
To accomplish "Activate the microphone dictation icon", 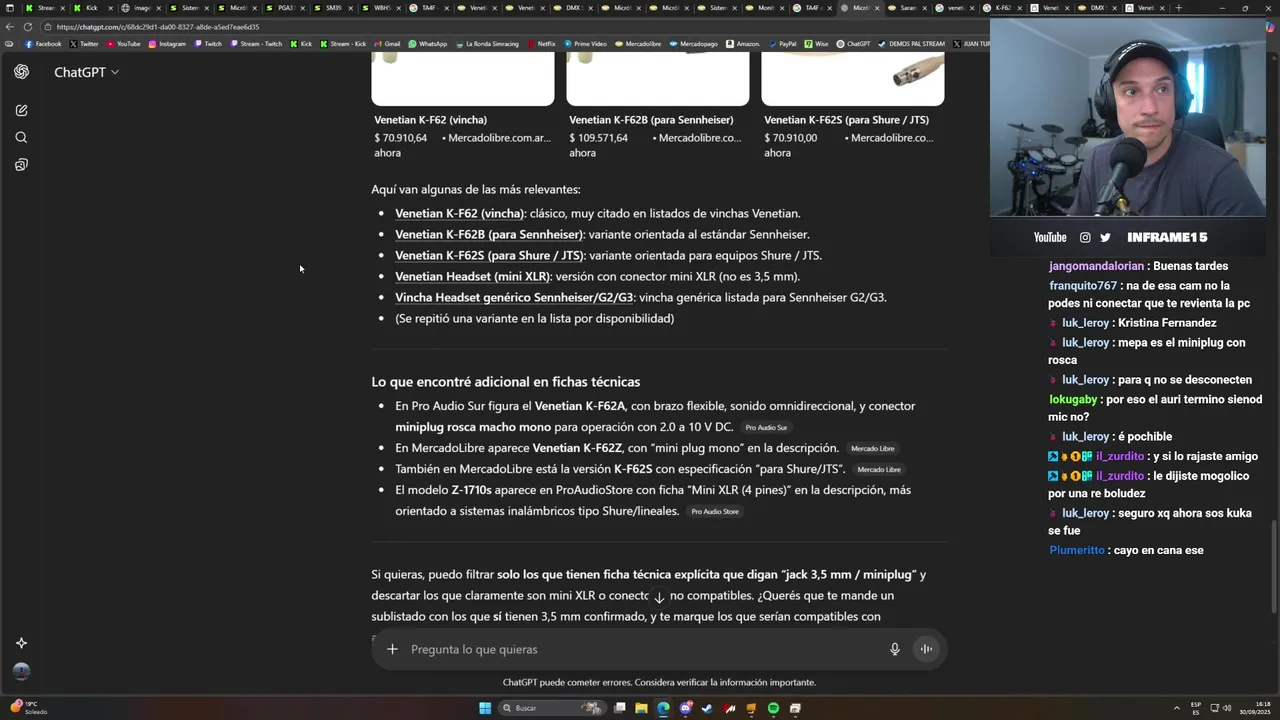I will (x=895, y=649).
